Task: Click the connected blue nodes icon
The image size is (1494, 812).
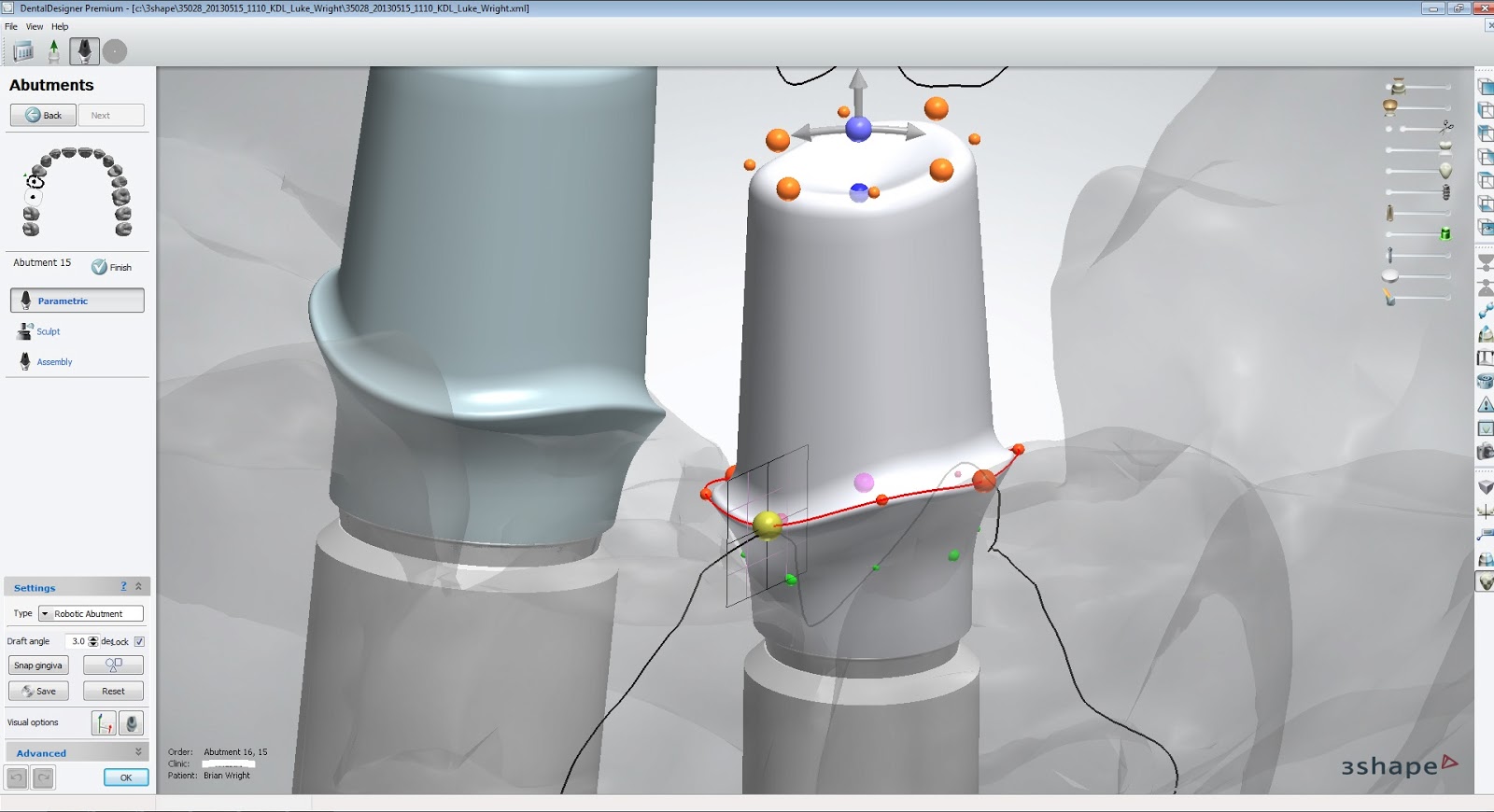Action: tap(1486, 311)
